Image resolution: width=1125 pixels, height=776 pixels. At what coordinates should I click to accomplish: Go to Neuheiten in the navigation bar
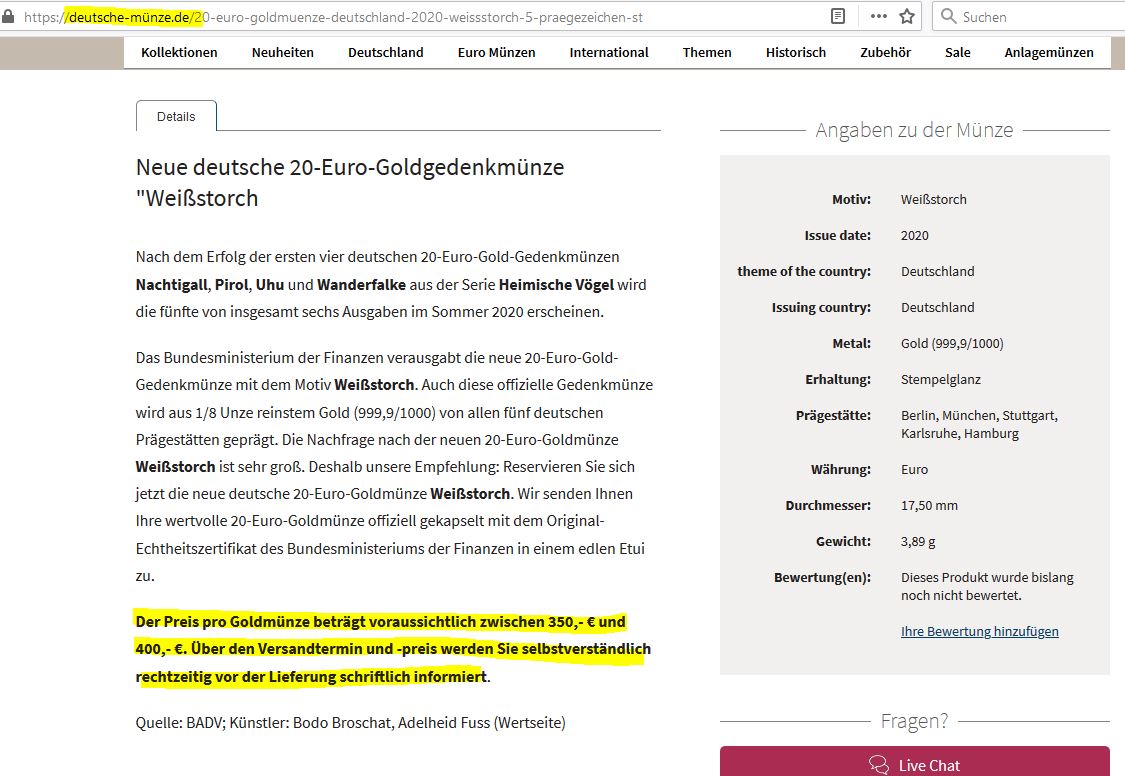pos(282,53)
